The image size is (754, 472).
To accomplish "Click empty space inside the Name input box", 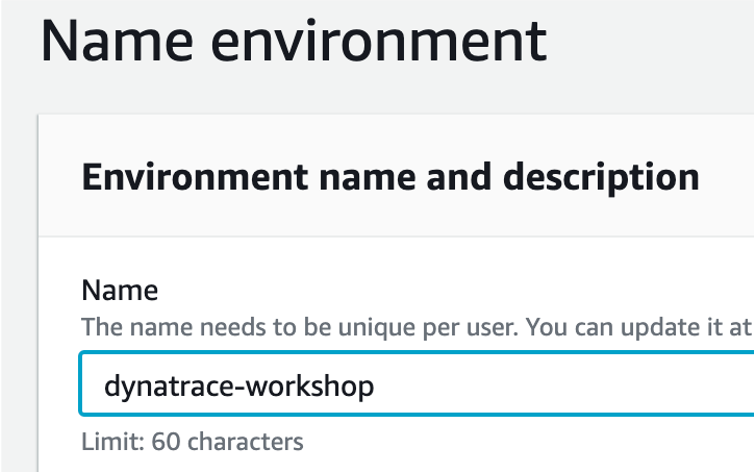I will tap(563, 385).
